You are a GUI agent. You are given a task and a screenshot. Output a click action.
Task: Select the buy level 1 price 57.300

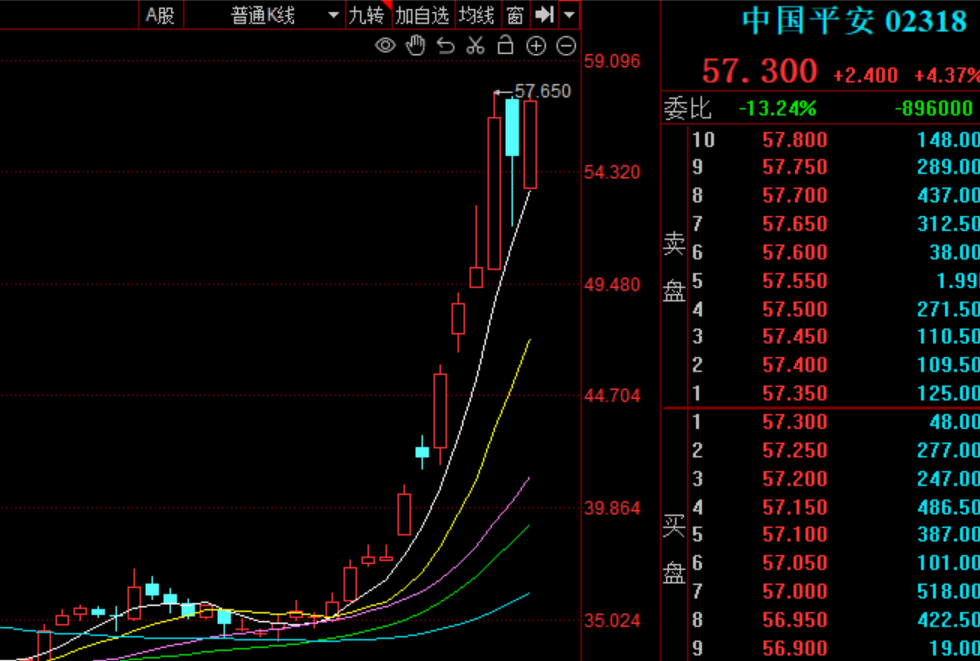pyautogui.click(x=794, y=423)
